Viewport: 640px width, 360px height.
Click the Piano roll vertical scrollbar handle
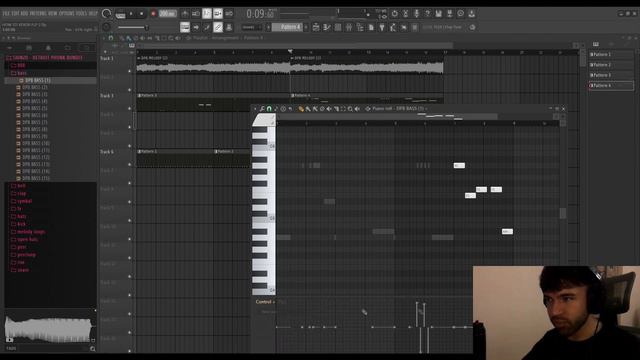563,213
